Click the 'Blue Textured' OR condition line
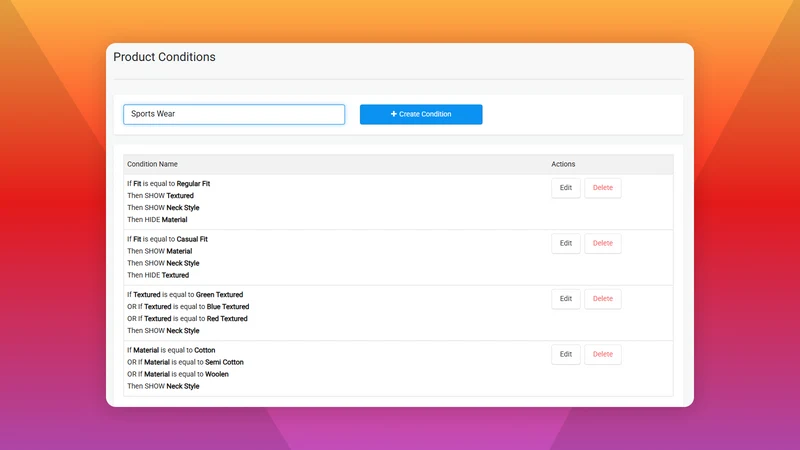The height and width of the screenshot is (450, 800). 188,307
